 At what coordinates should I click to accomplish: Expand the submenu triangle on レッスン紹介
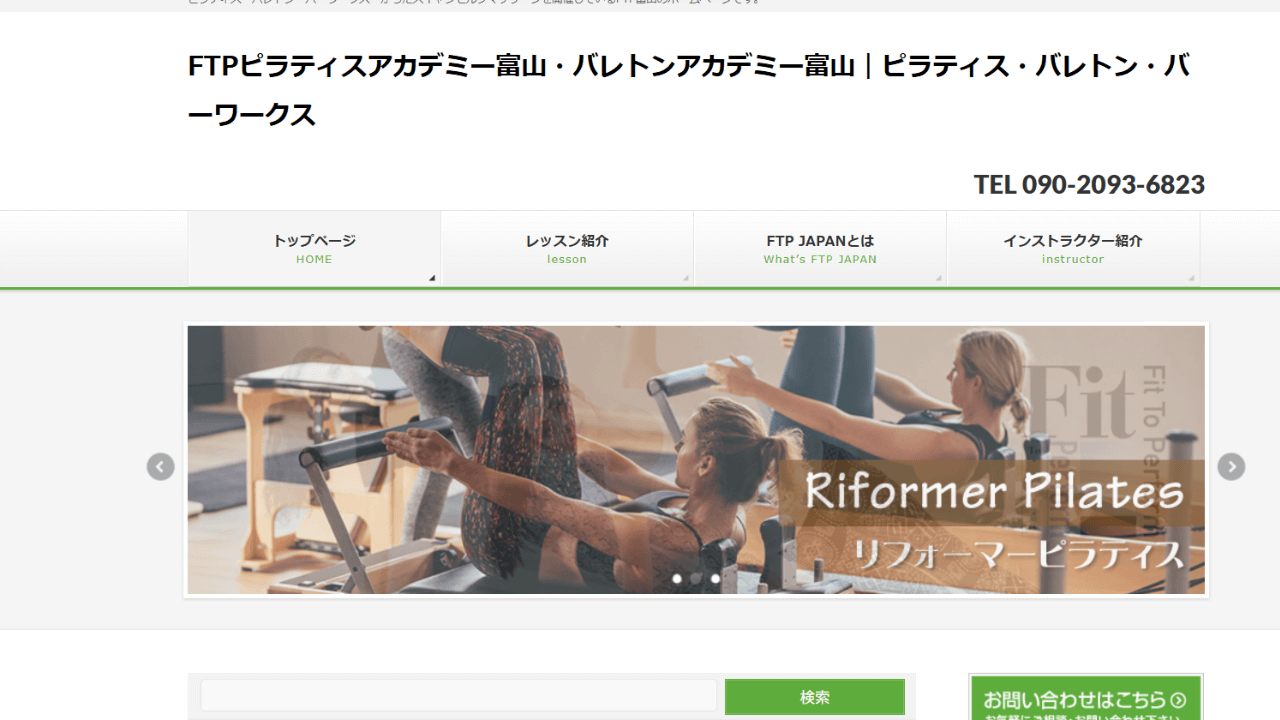[x=685, y=278]
